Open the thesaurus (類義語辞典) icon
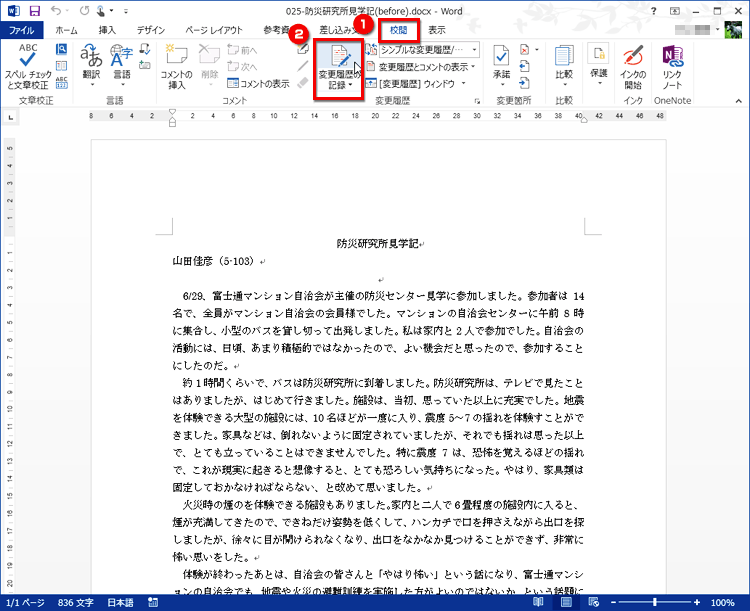Viewport: 750px width, 611px height. [x=61, y=66]
